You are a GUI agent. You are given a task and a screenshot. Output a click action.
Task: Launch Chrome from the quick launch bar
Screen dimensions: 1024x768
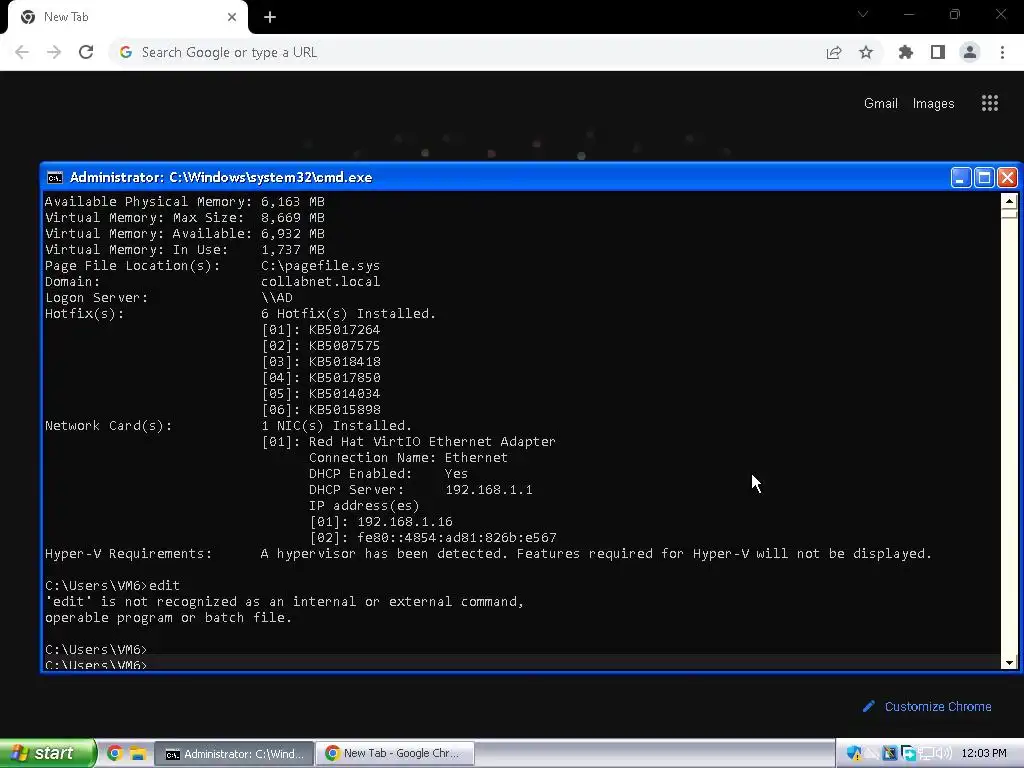115,753
